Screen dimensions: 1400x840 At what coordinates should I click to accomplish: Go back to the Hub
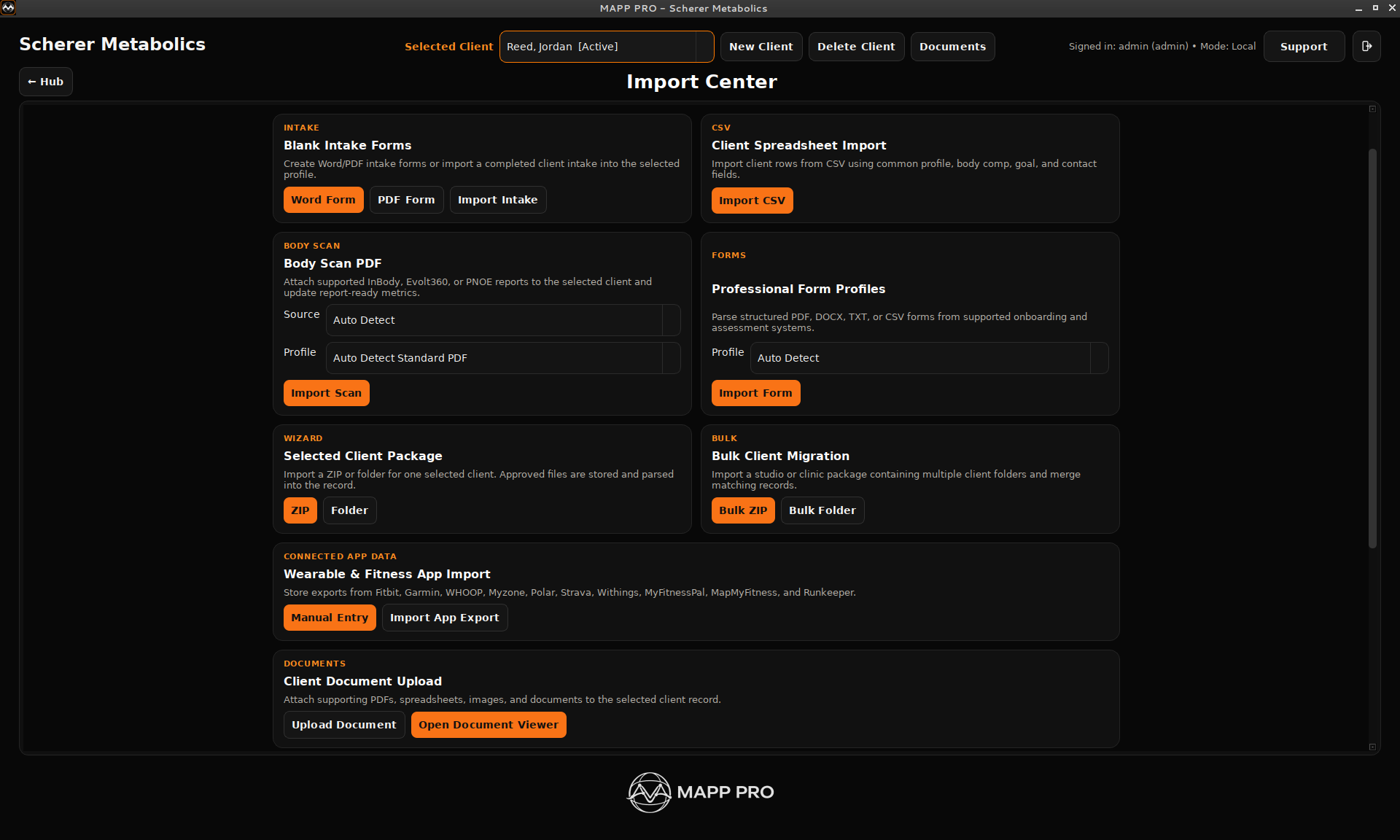(x=46, y=82)
